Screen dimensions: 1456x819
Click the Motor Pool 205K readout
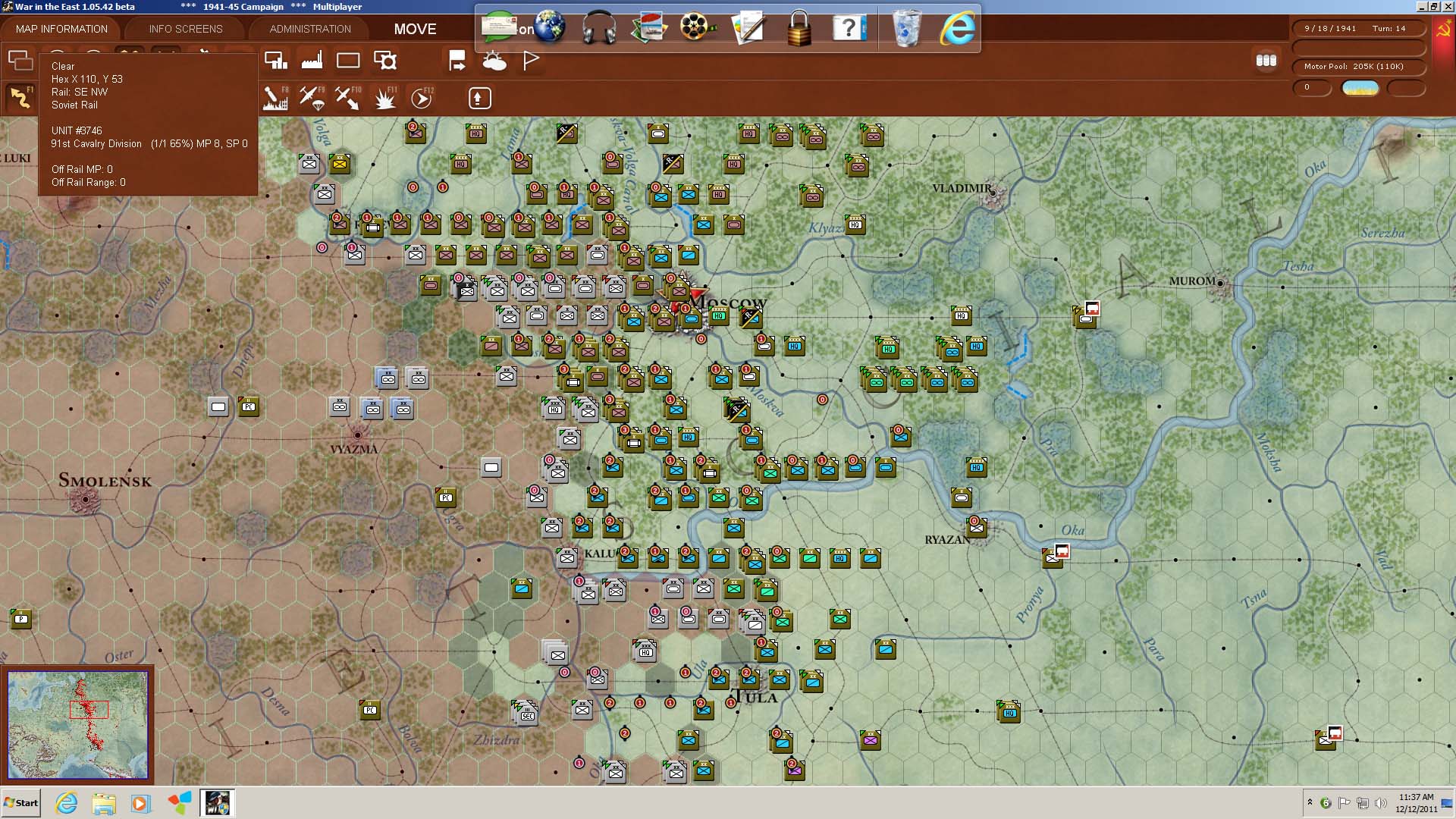tap(1358, 67)
